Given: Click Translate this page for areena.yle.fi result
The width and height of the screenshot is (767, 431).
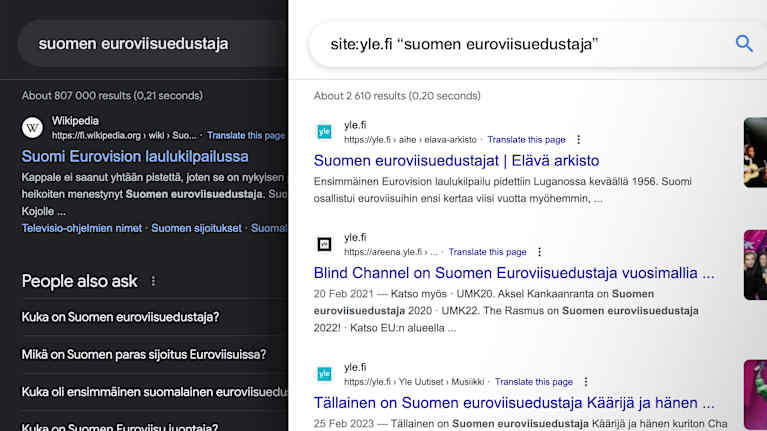Looking at the screenshot, I should pos(487,252).
